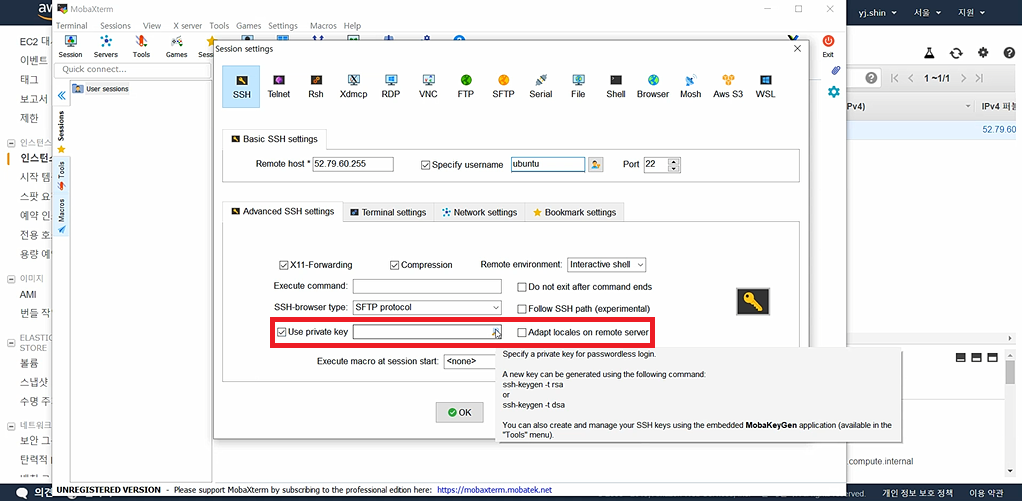Open the Advanced SSH settings tab
This screenshot has width=1022, height=501.
coord(282,211)
